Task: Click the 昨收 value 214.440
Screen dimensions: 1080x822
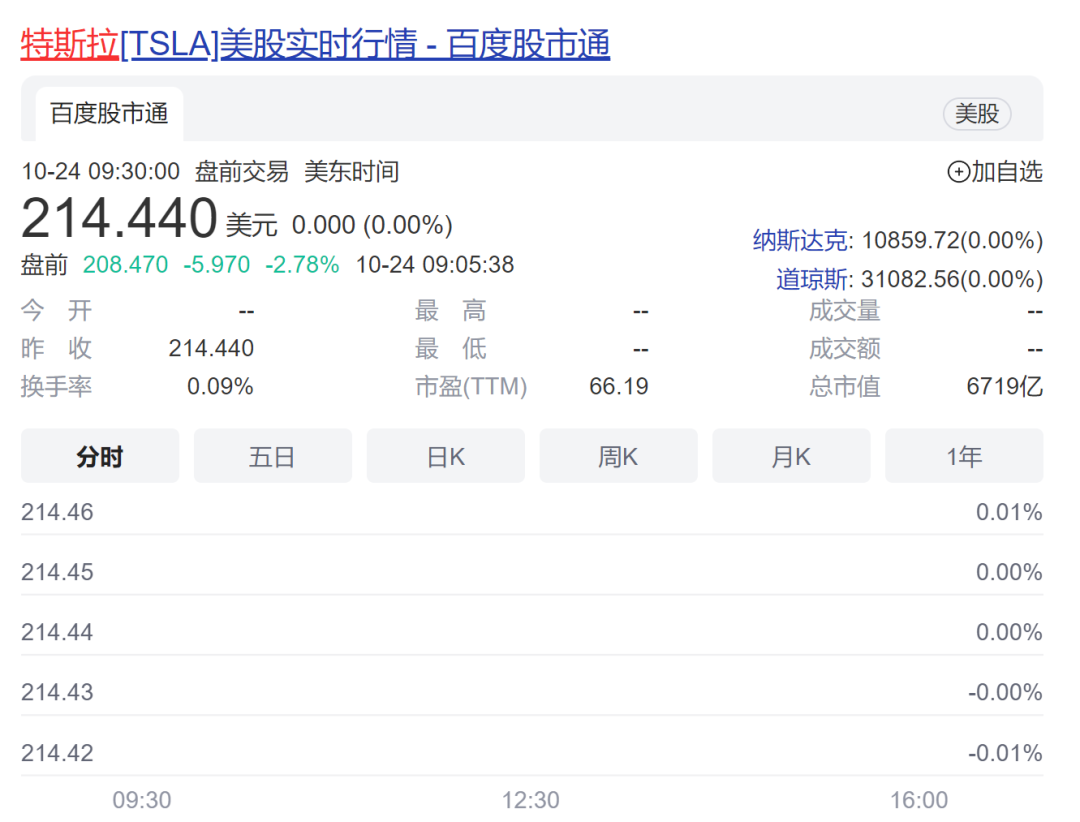Action: tap(211, 349)
